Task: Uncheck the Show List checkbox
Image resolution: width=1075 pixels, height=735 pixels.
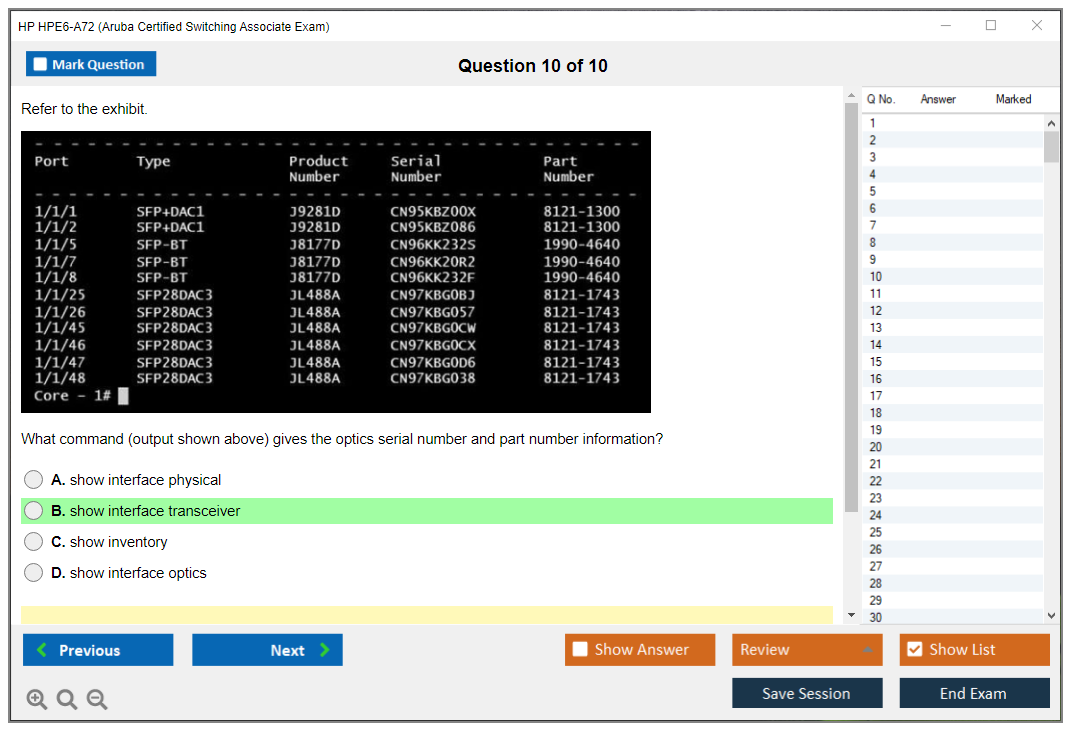Action: [x=914, y=650]
